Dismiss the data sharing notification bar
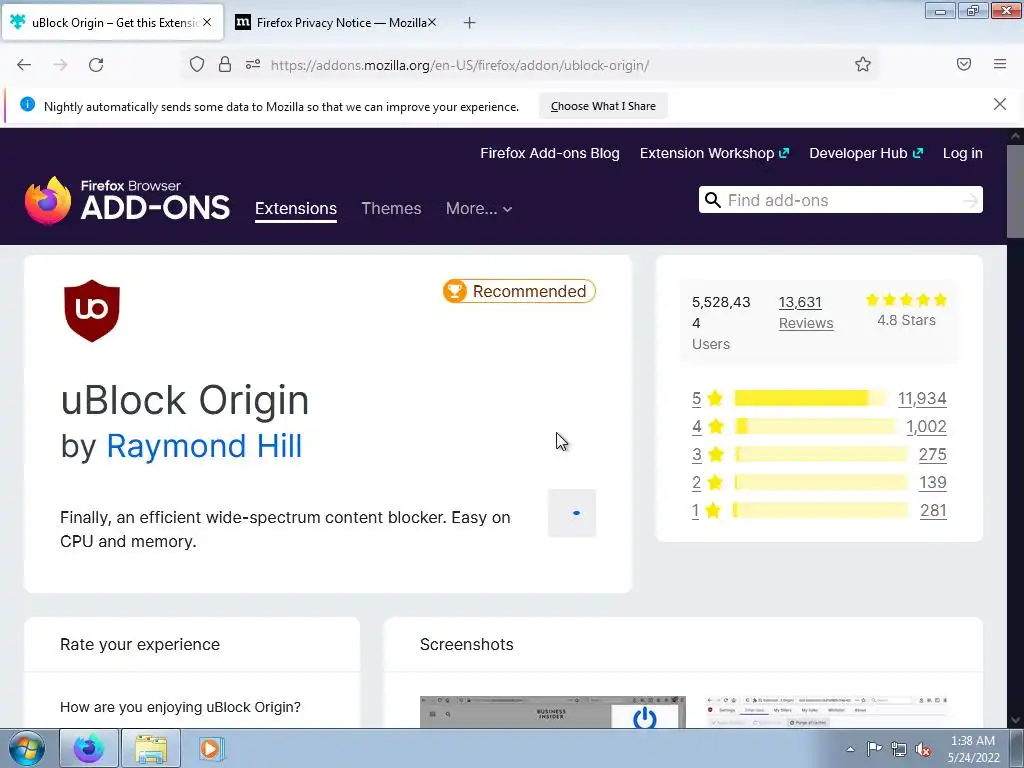This screenshot has width=1024, height=768. (x=1000, y=104)
